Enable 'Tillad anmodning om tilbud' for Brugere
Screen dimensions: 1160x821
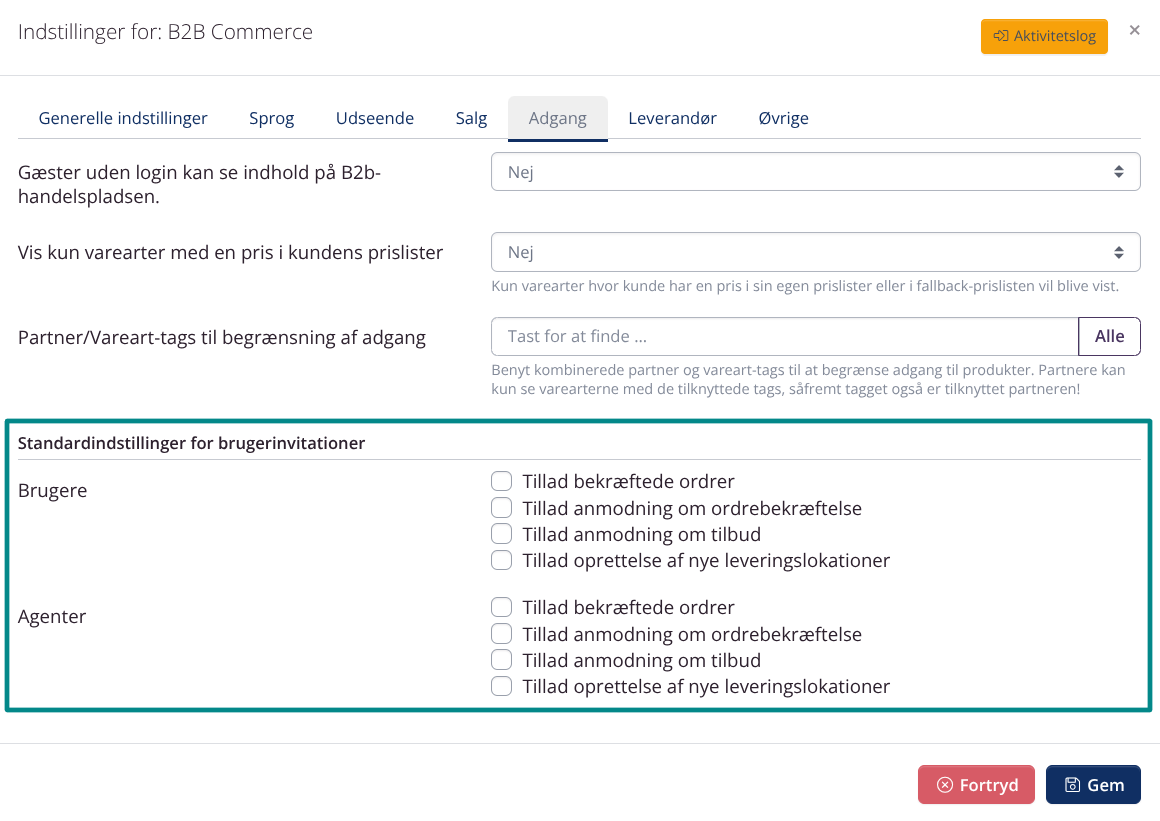click(501, 533)
